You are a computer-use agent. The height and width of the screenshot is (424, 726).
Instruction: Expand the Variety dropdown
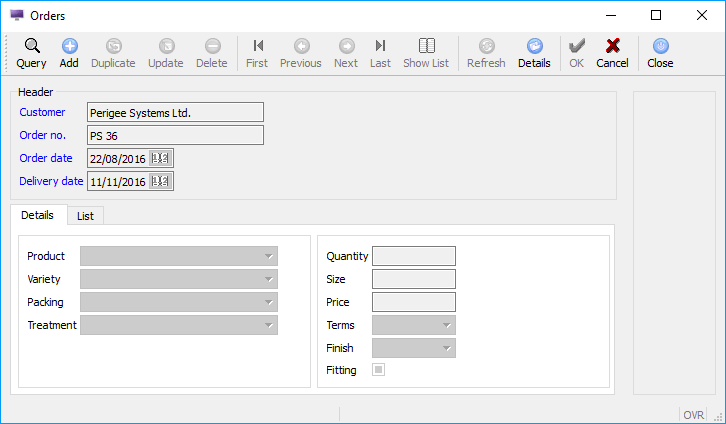[268, 279]
